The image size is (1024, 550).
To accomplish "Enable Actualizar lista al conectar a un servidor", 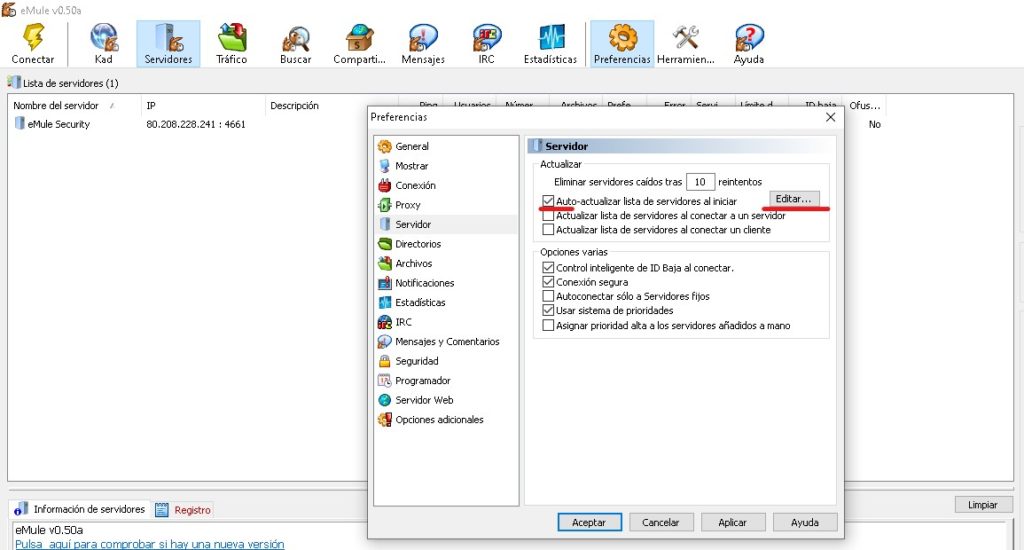I will point(549,216).
